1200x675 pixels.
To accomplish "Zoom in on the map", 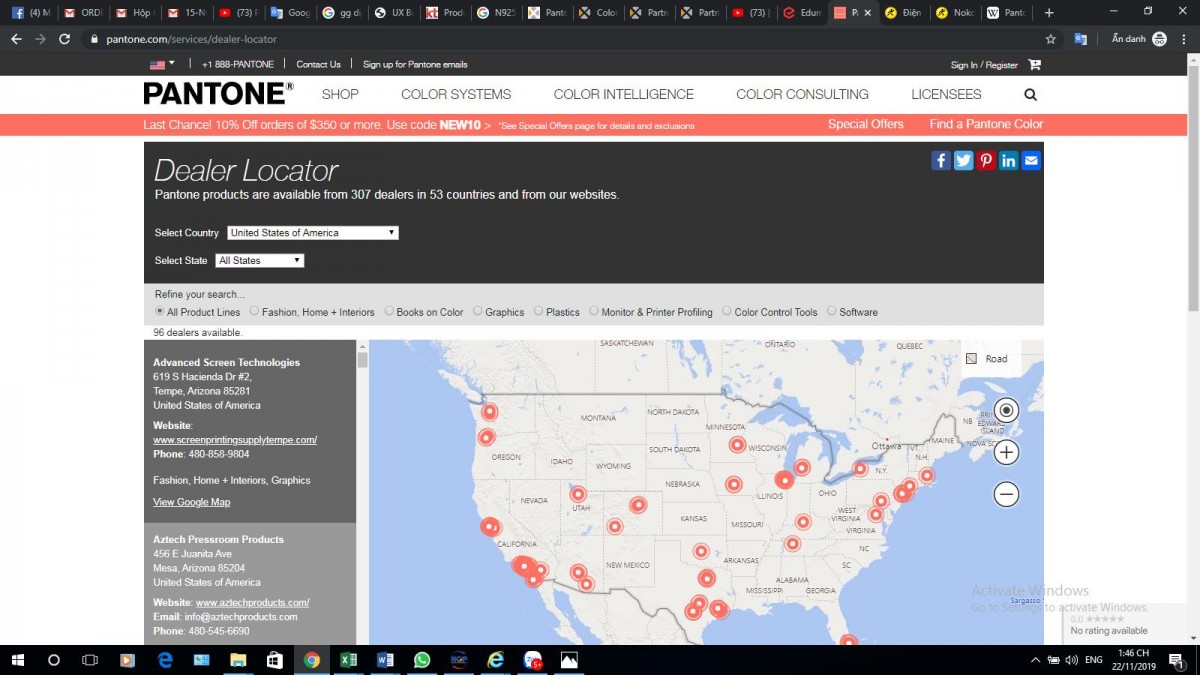I will click(x=1006, y=452).
